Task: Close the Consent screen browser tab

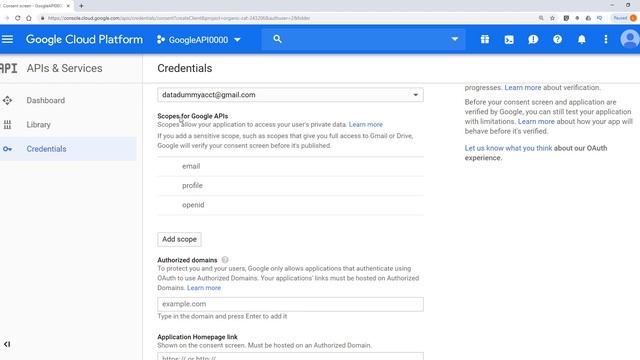Action: tap(68, 6)
